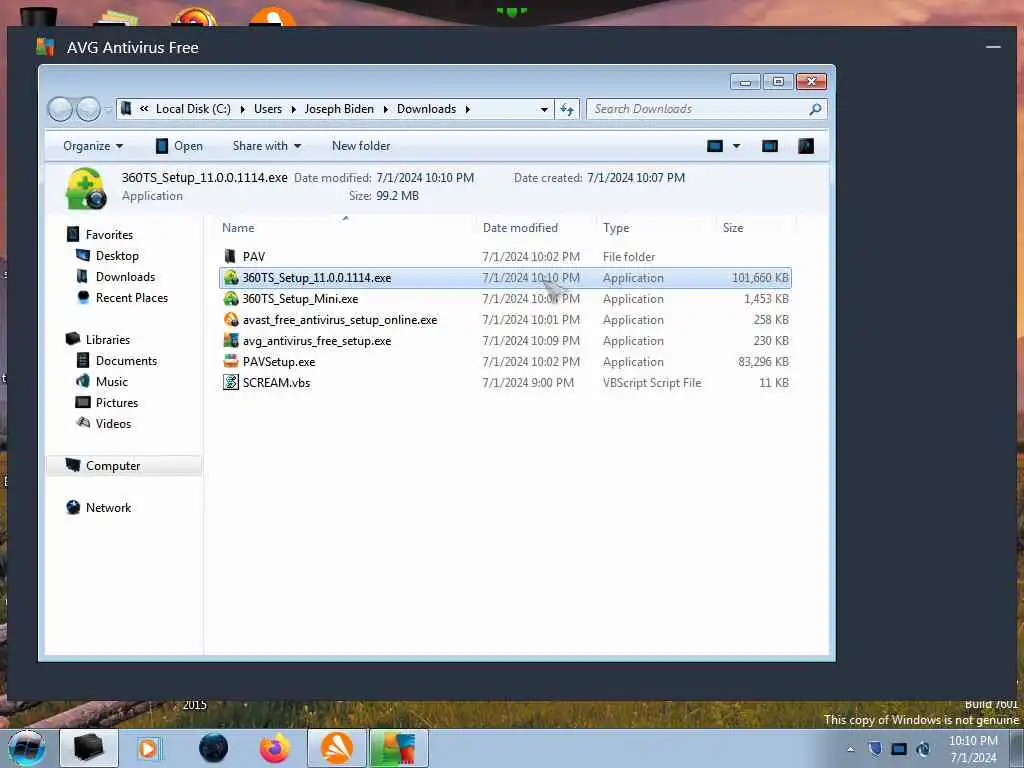Open the Avast taskbar icon

337,748
